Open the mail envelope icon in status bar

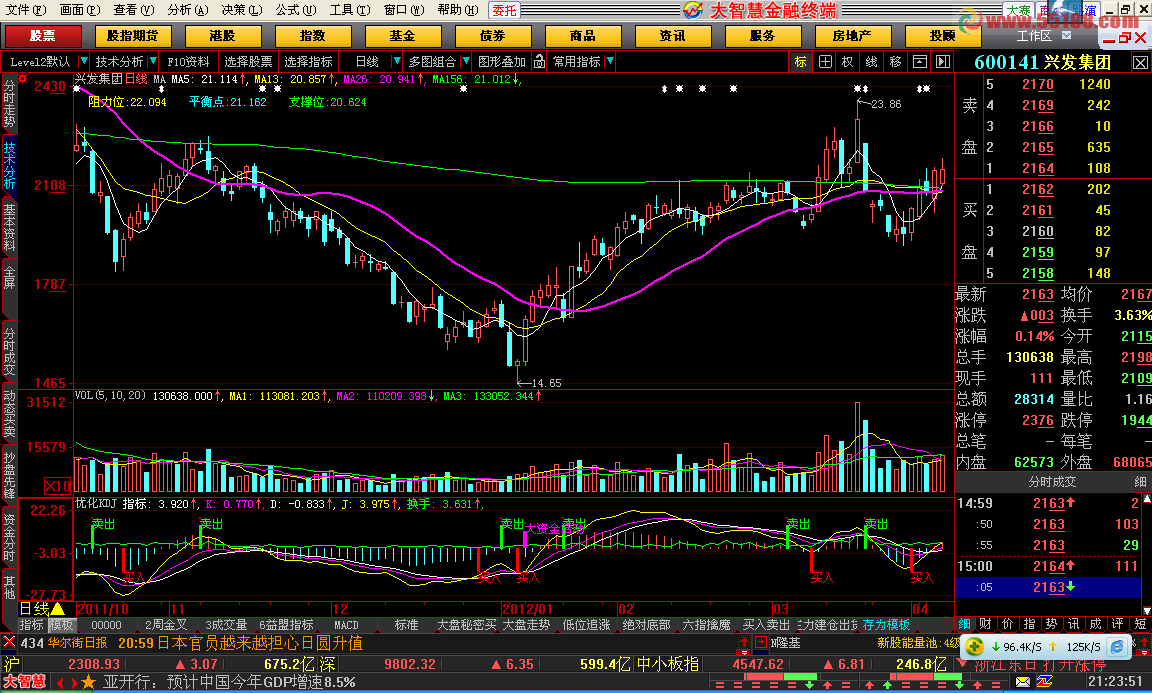click(1023, 683)
